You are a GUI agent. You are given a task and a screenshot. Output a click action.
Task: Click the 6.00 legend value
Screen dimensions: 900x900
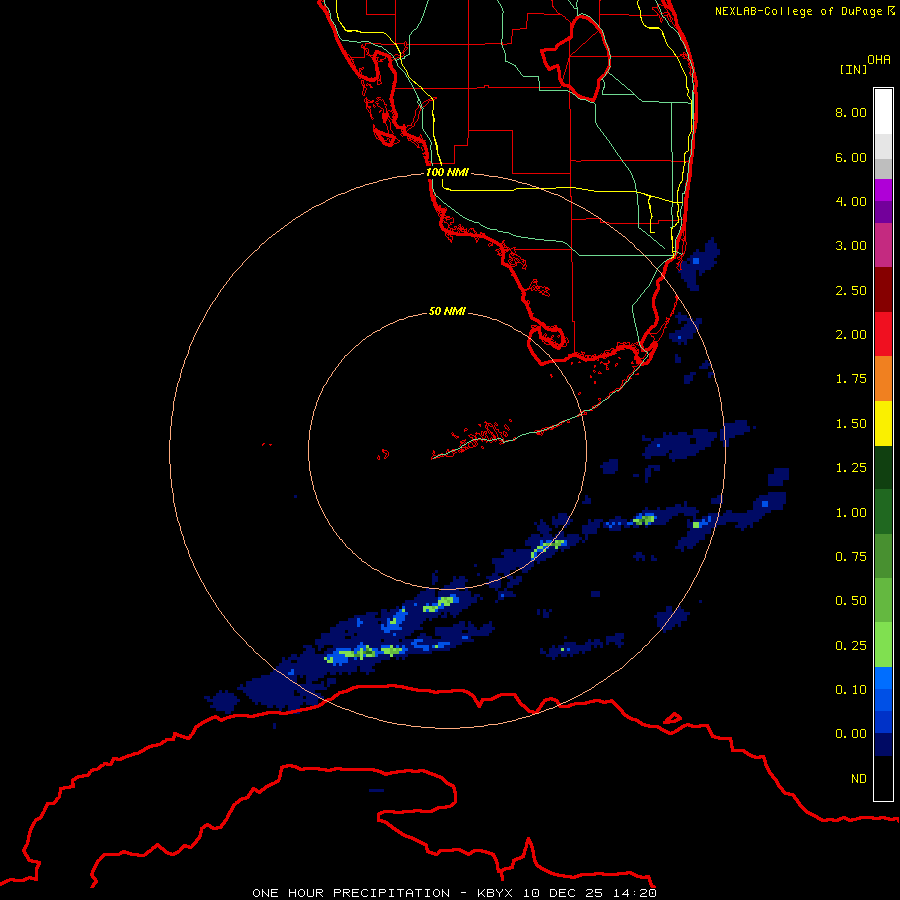[x=851, y=157]
